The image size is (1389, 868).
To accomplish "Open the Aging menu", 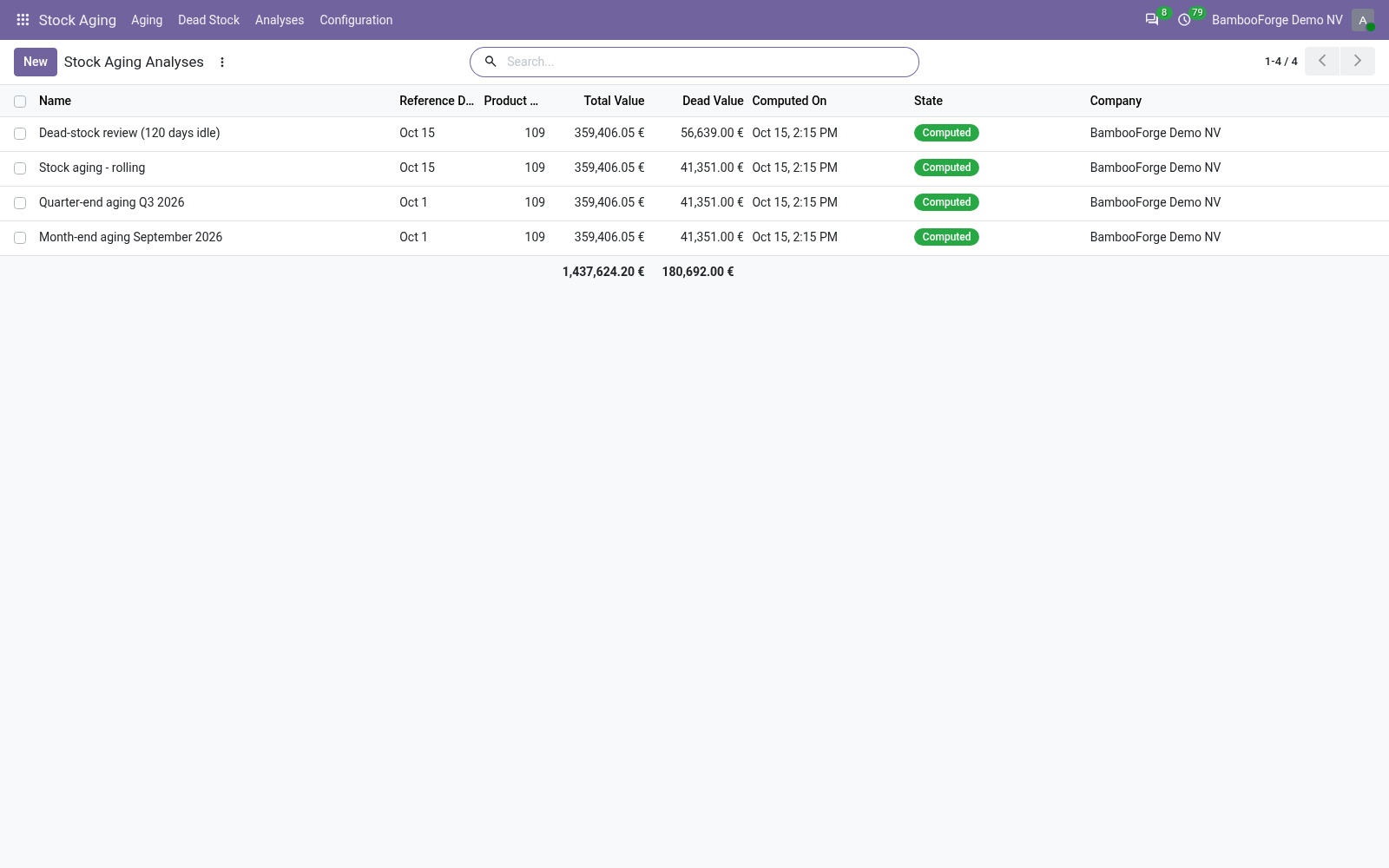I will click(x=147, y=20).
